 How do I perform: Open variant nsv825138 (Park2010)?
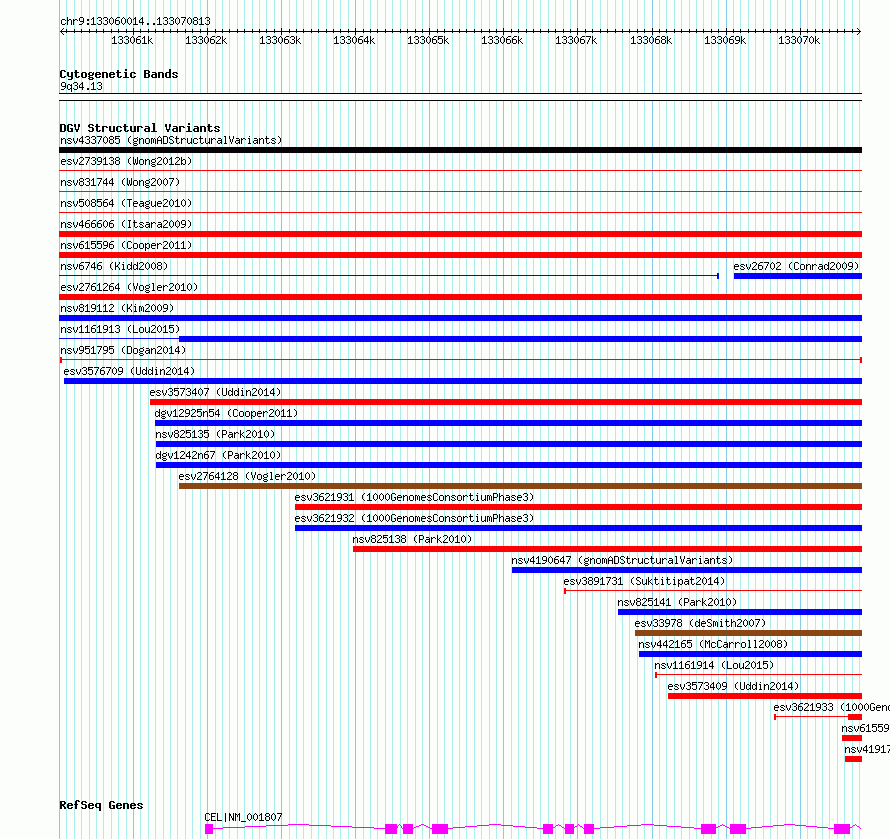click(x=412, y=539)
